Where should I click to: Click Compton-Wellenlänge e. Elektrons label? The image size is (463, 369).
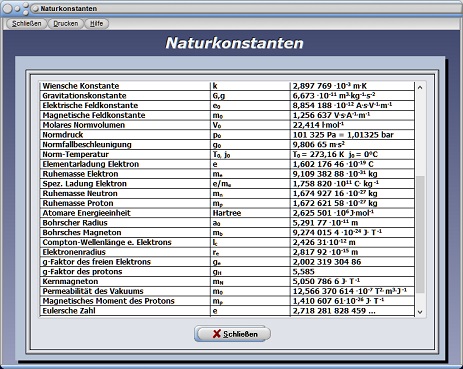(x=107, y=242)
